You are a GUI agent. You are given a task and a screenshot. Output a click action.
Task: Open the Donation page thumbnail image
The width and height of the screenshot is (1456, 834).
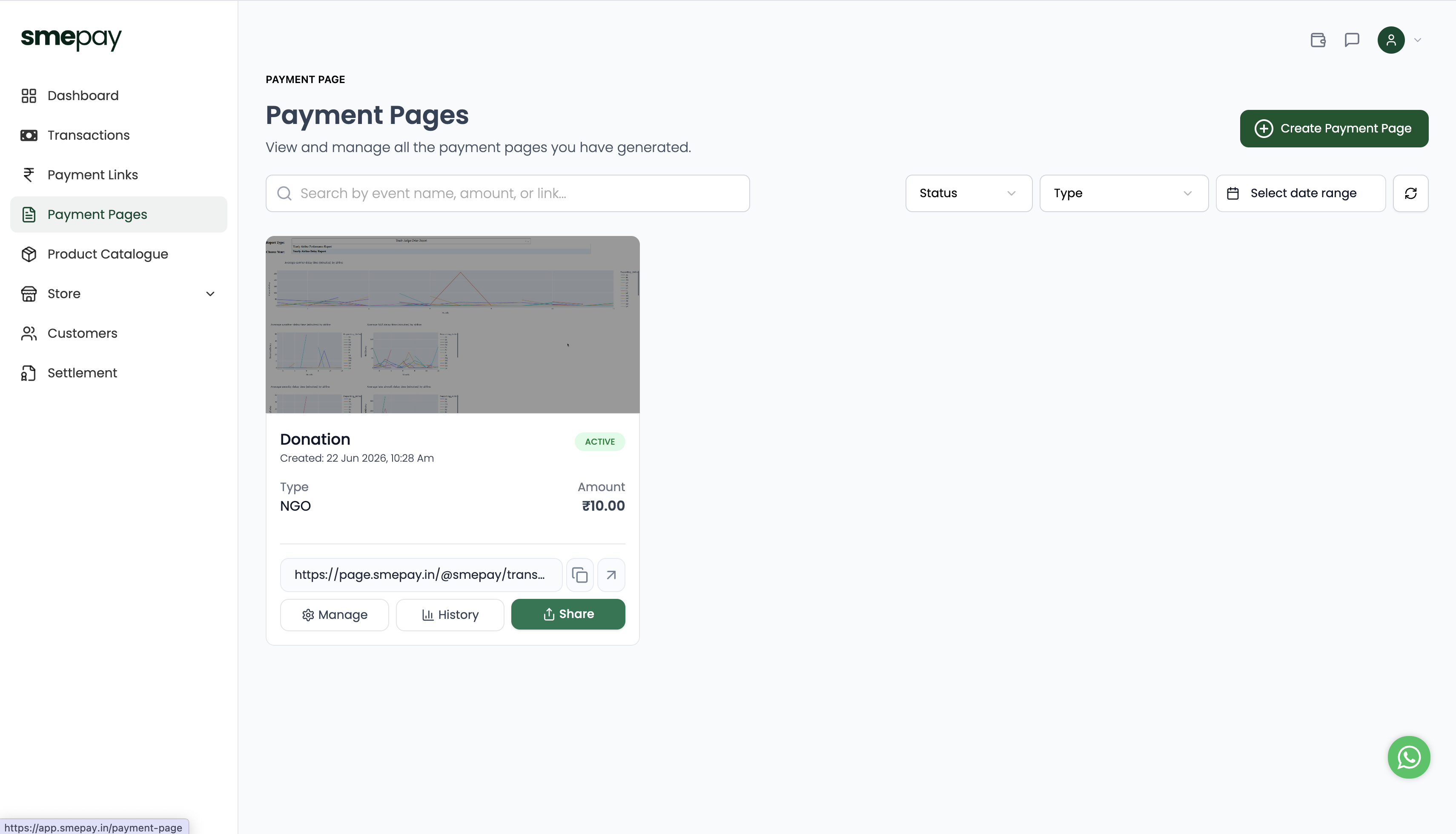[452, 324]
